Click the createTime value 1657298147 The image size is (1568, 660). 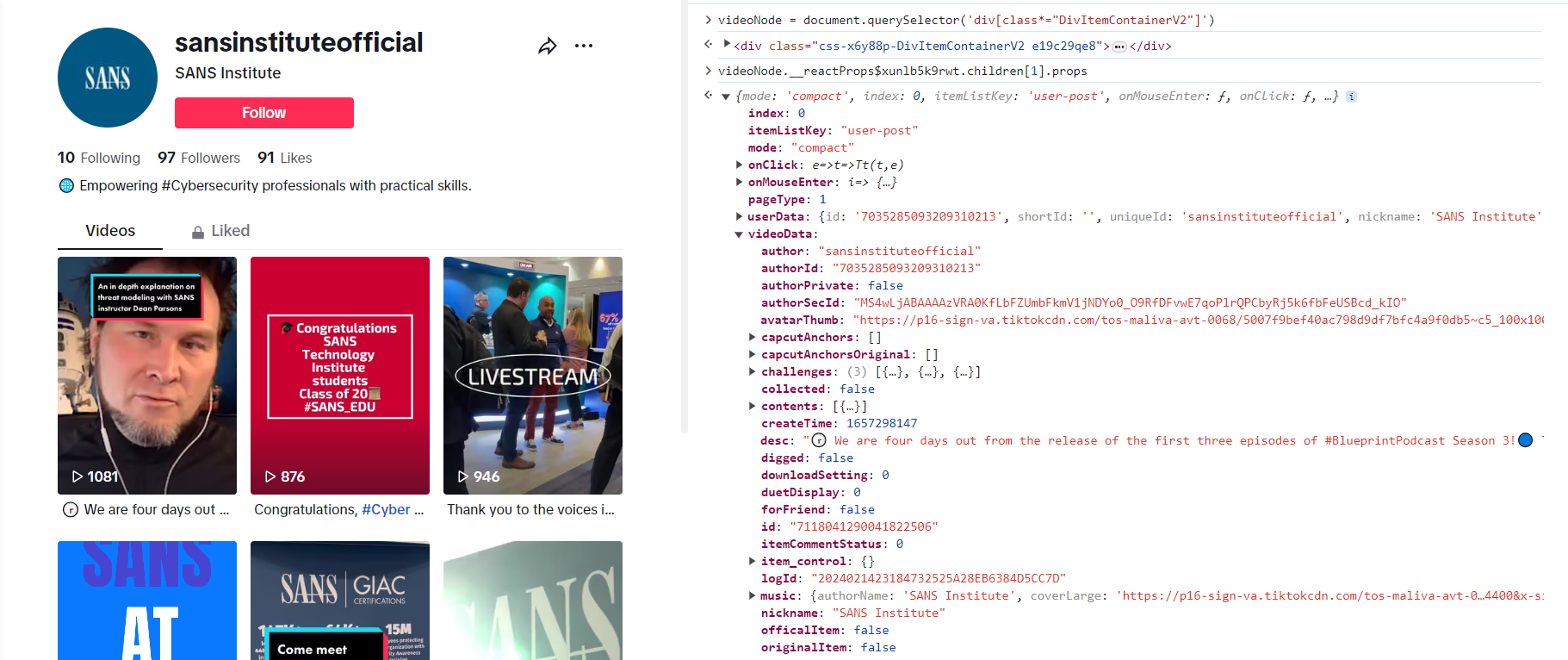point(882,423)
